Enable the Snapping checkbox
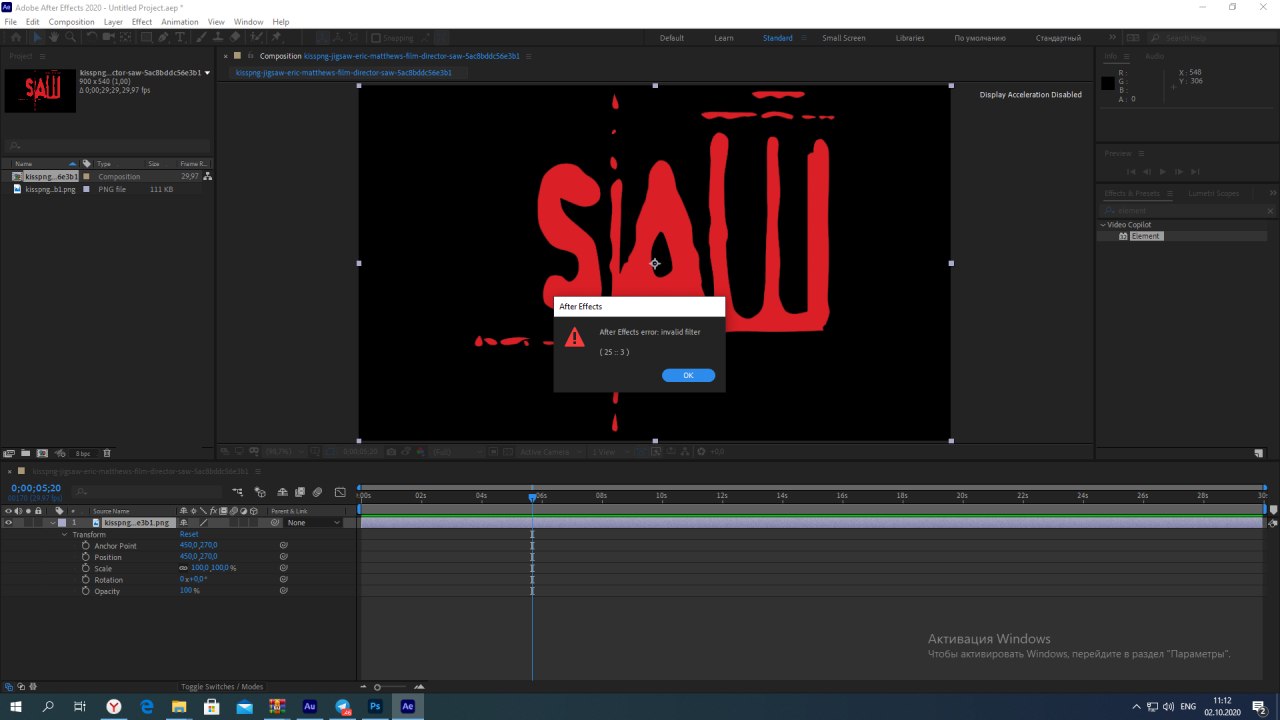1280x720 pixels. 375,38
